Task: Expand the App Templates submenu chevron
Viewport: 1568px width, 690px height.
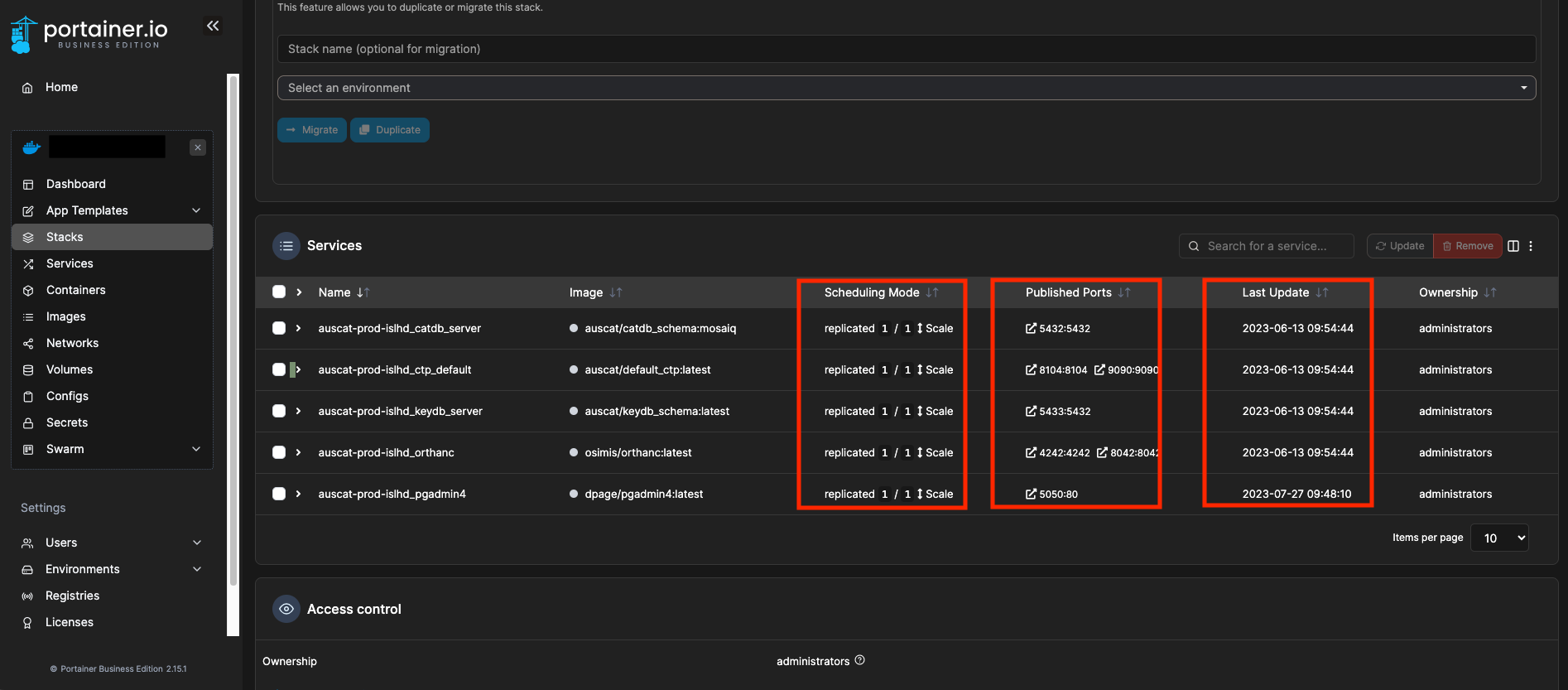Action: (196, 210)
